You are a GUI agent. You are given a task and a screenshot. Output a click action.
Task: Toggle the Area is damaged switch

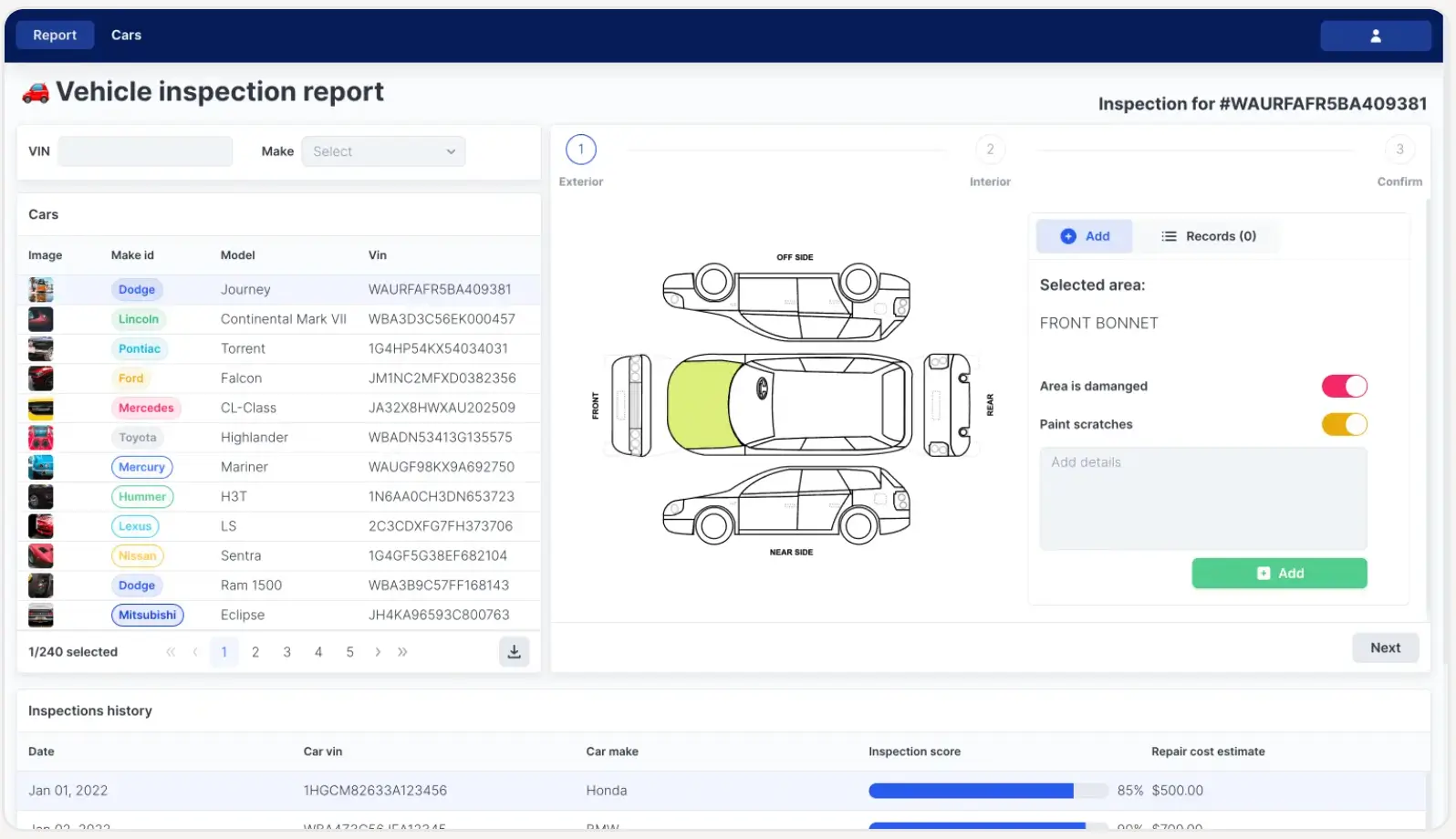[x=1344, y=386]
